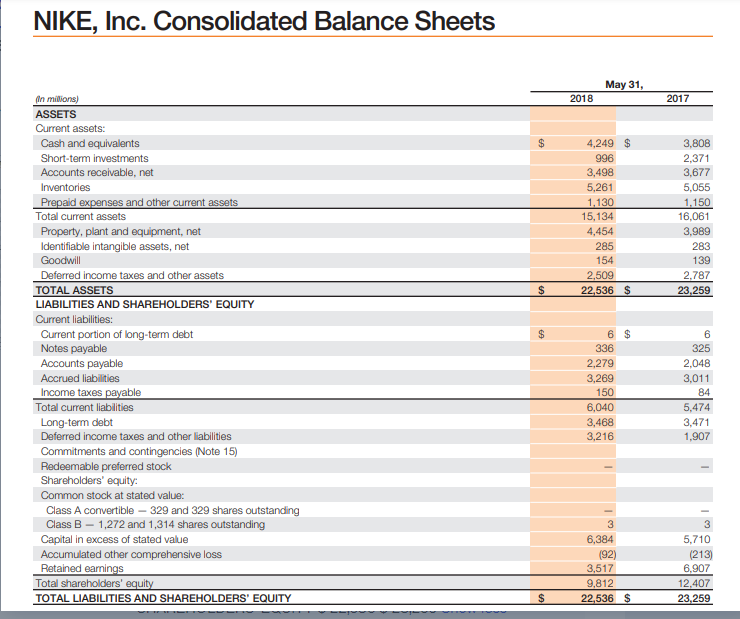Click 'Shareholders' equity:' subheading
740x619 pixels.
point(89,481)
